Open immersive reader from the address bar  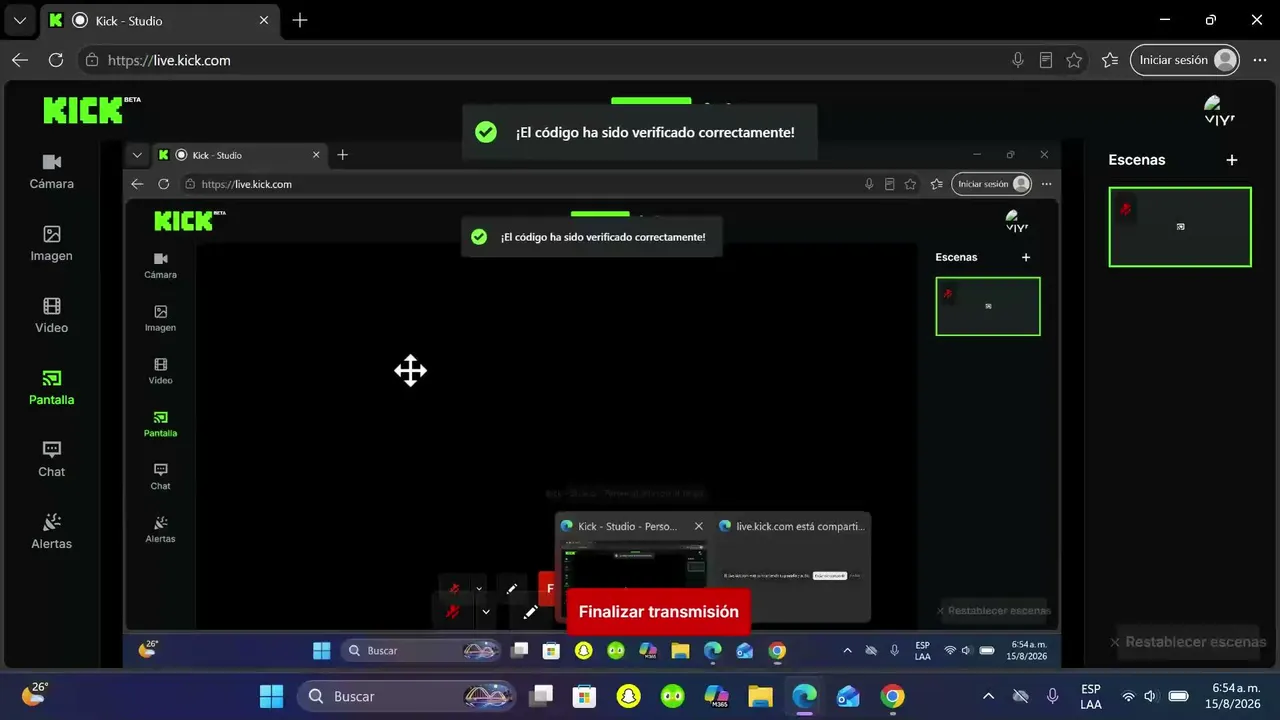pos(1046,60)
